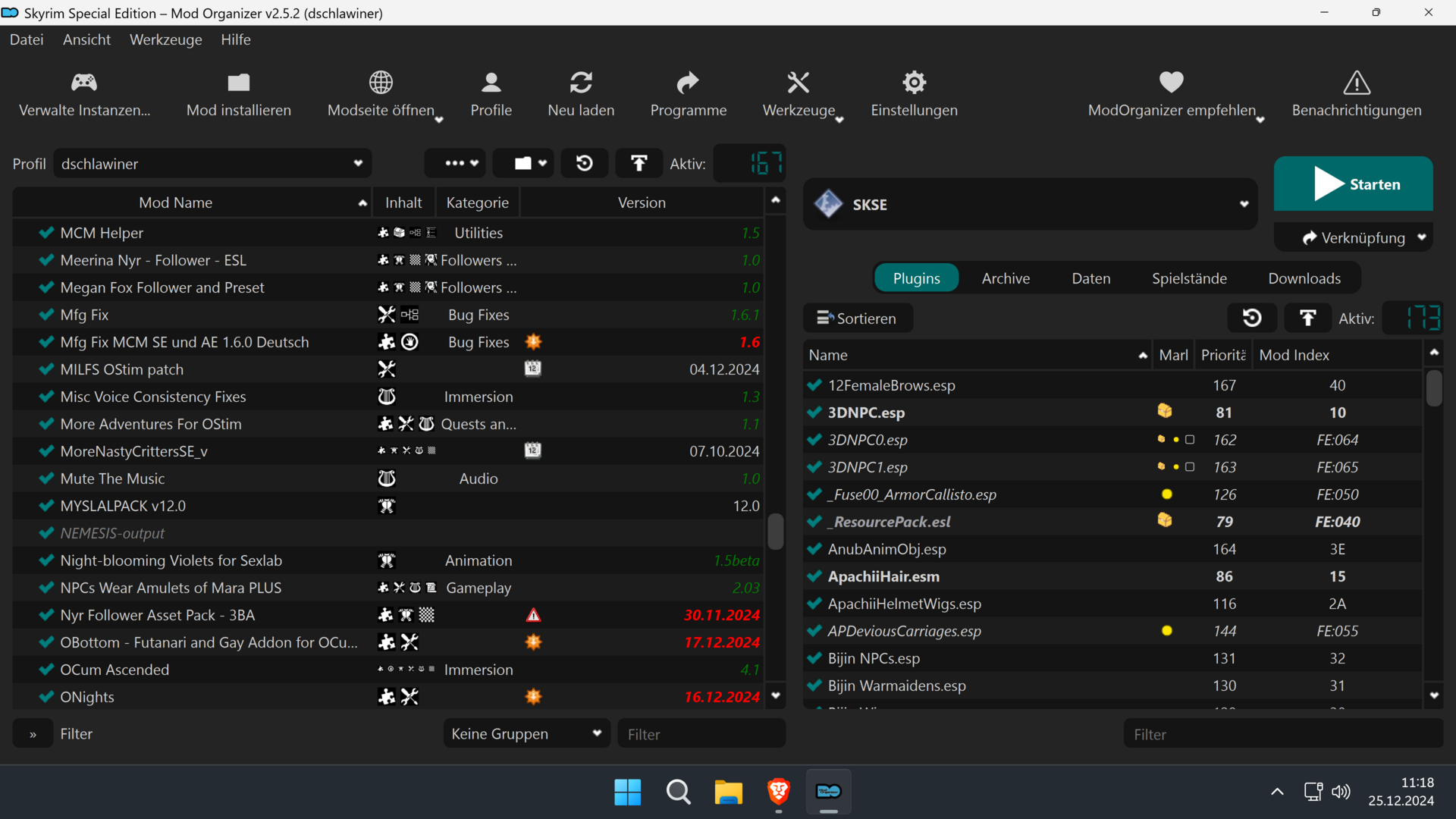This screenshot has height=819, width=1456.
Task: Switch to the Daten tab
Action: click(1091, 278)
